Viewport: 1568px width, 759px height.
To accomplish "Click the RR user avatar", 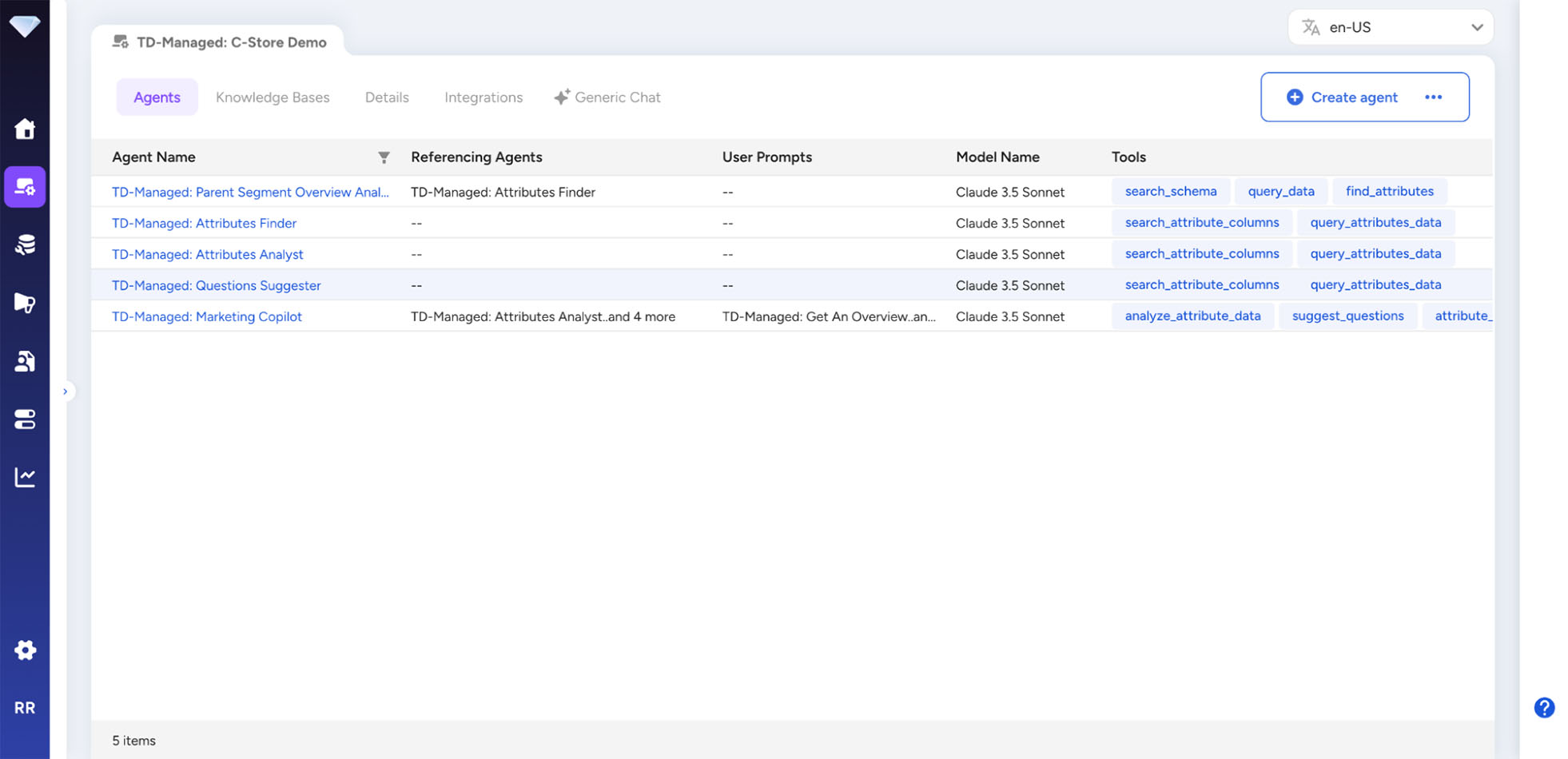I will (x=25, y=708).
